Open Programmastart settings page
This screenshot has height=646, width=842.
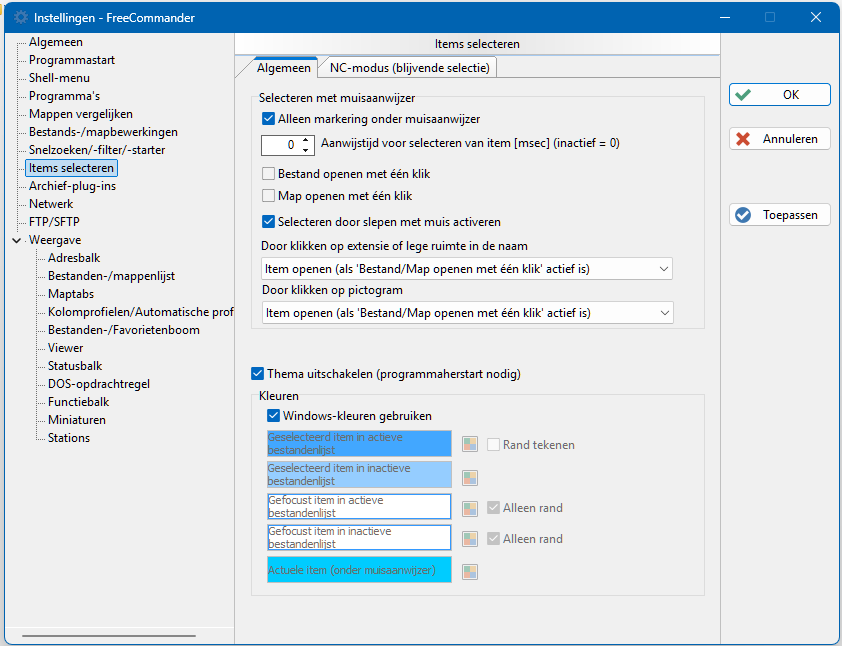coord(72,60)
